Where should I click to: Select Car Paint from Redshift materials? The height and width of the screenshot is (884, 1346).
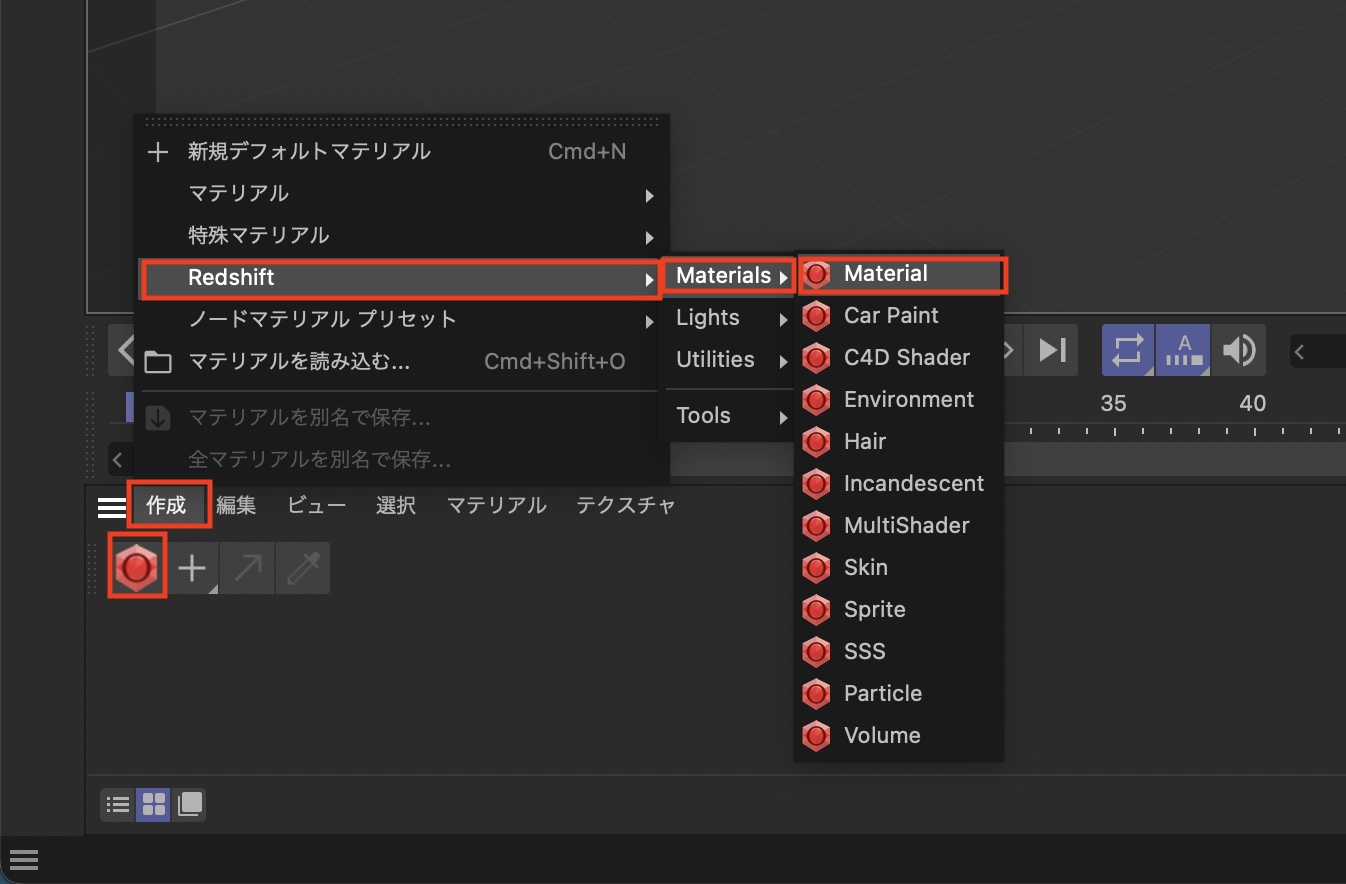coord(890,316)
